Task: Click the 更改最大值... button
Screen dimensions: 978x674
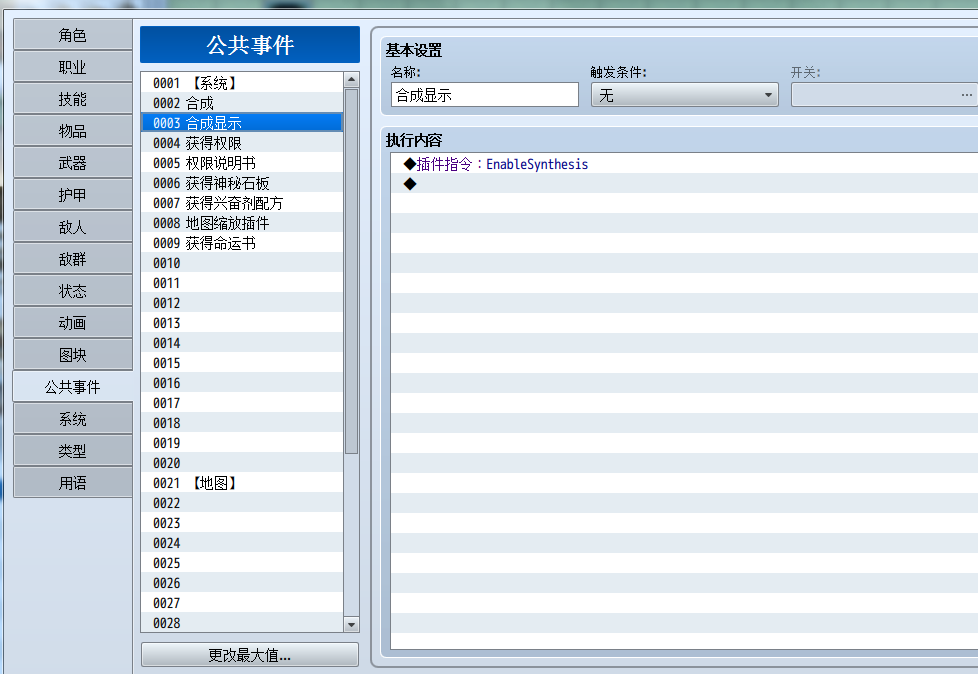Action: pos(249,655)
